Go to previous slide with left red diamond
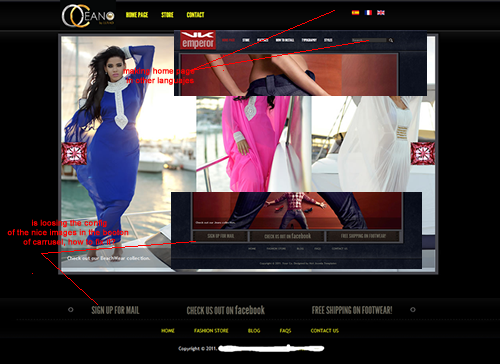 pos(74,154)
